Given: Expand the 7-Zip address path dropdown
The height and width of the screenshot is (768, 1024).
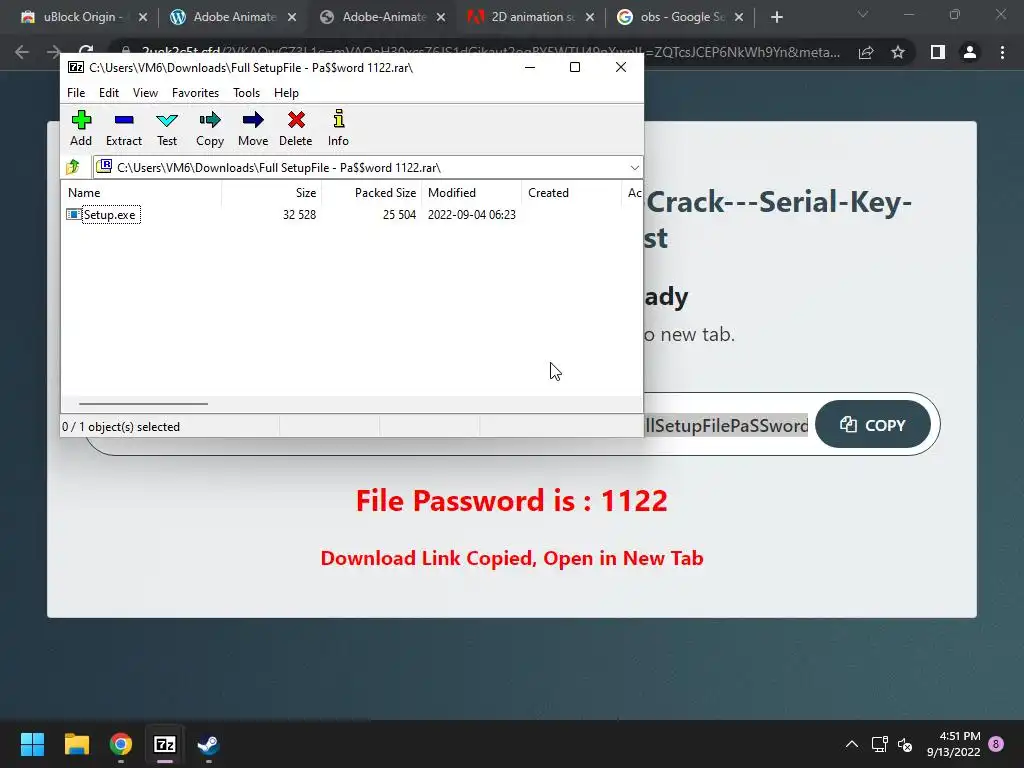Looking at the screenshot, I should 634,168.
